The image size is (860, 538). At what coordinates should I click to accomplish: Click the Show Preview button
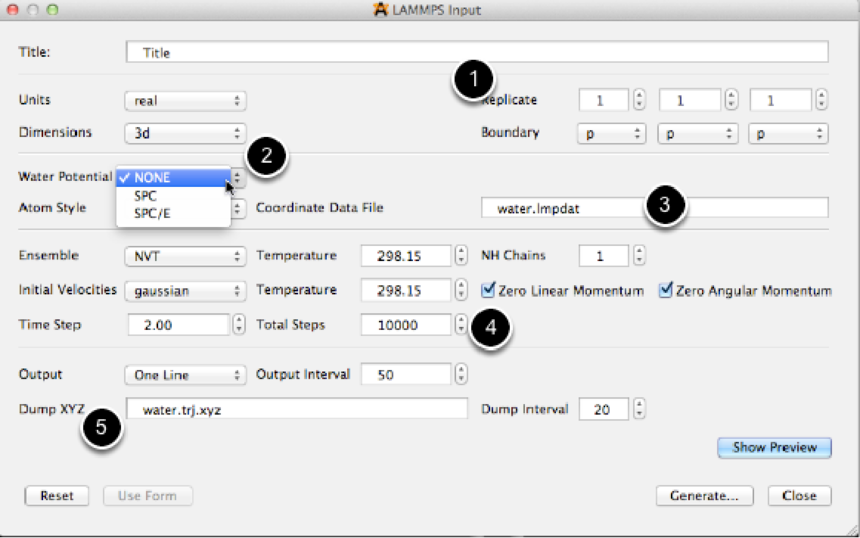coord(774,447)
